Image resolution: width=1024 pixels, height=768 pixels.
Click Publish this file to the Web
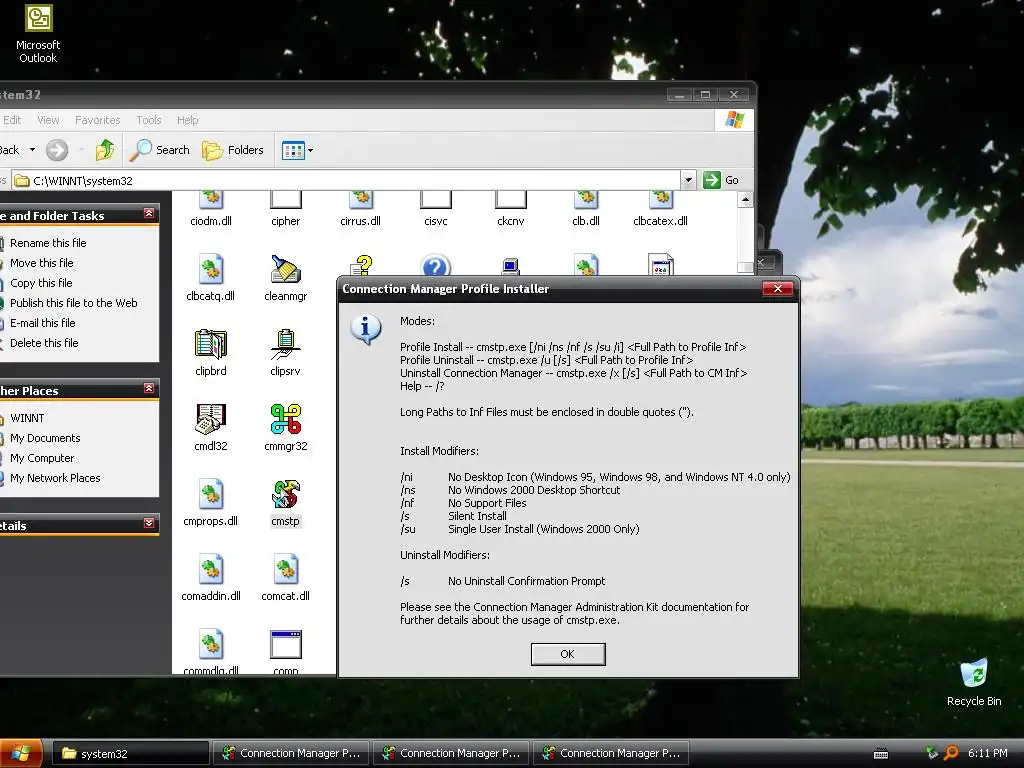click(x=74, y=303)
